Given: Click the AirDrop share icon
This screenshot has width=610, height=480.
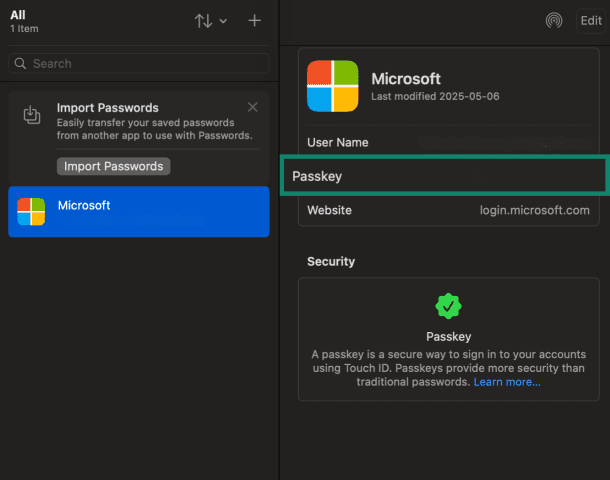Looking at the screenshot, I should pyautogui.click(x=554, y=21).
